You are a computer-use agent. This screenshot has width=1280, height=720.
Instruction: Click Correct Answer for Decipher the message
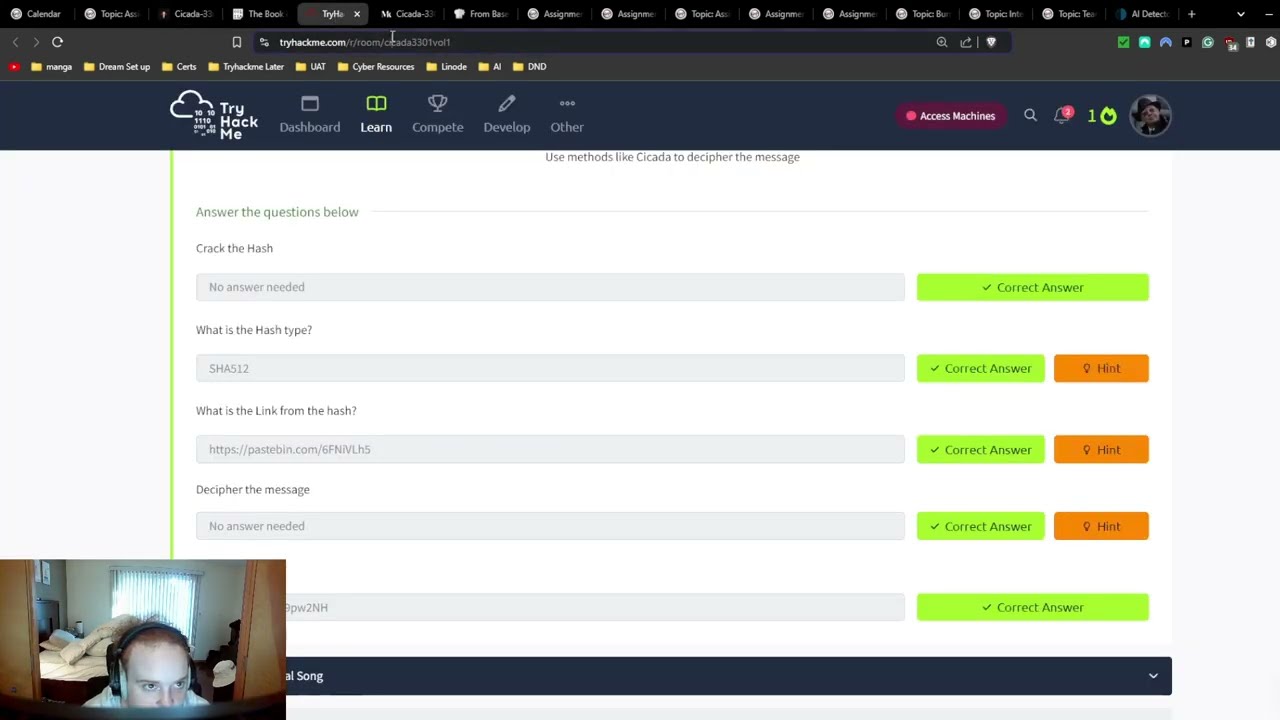click(980, 526)
